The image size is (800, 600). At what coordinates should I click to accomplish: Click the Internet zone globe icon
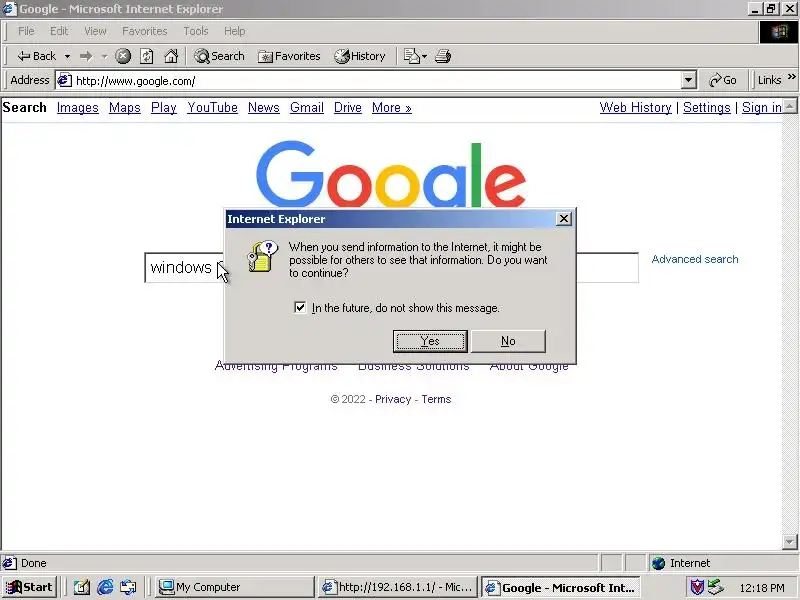pos(659,563)
